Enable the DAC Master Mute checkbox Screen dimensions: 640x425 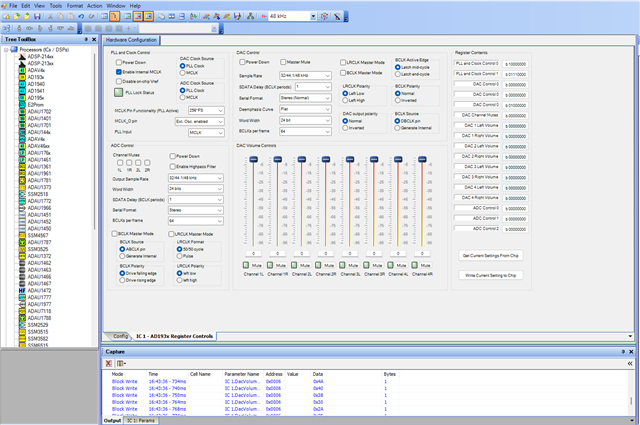click(283, 62)
